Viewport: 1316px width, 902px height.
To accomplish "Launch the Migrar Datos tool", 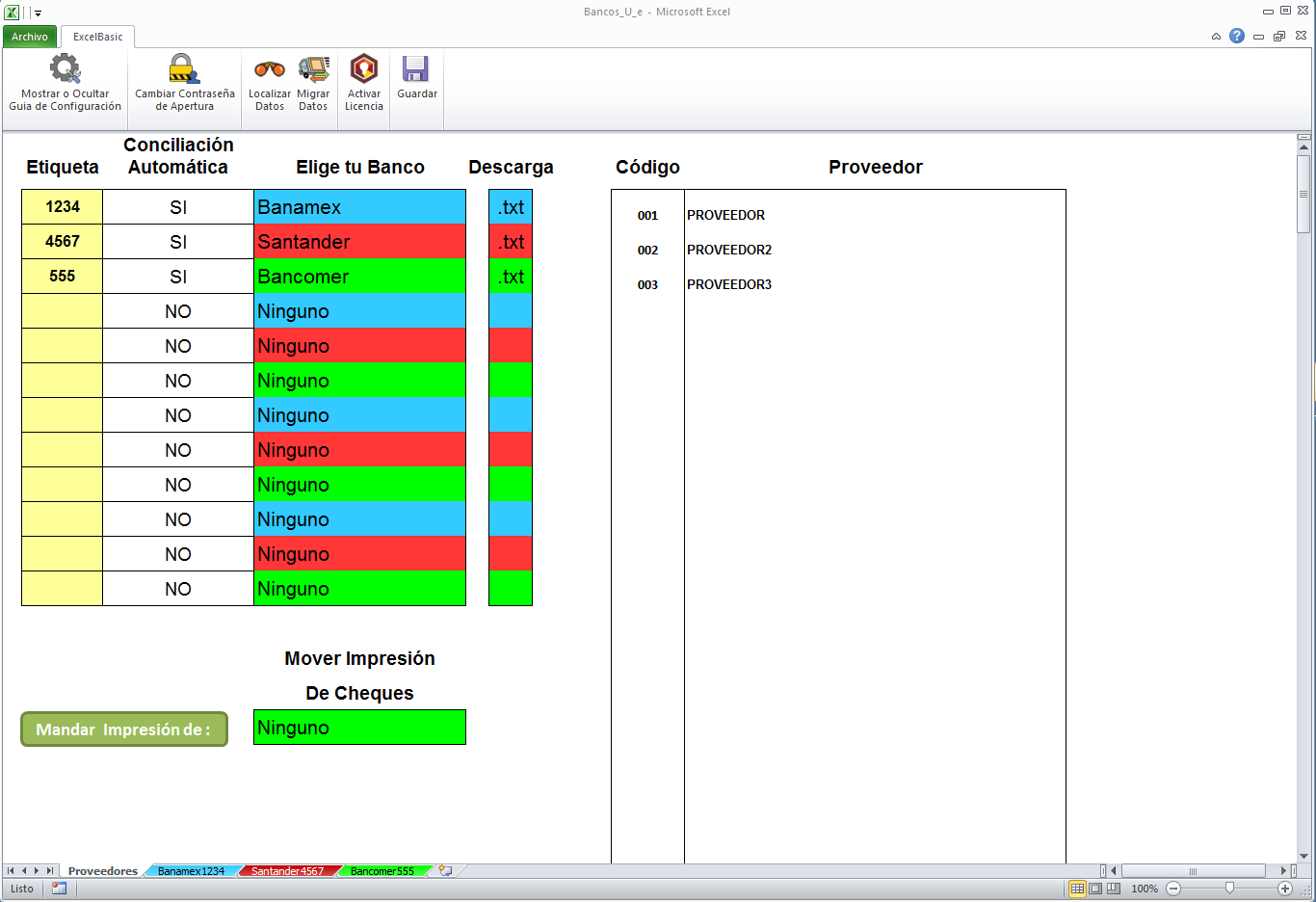I will (313, 70).
